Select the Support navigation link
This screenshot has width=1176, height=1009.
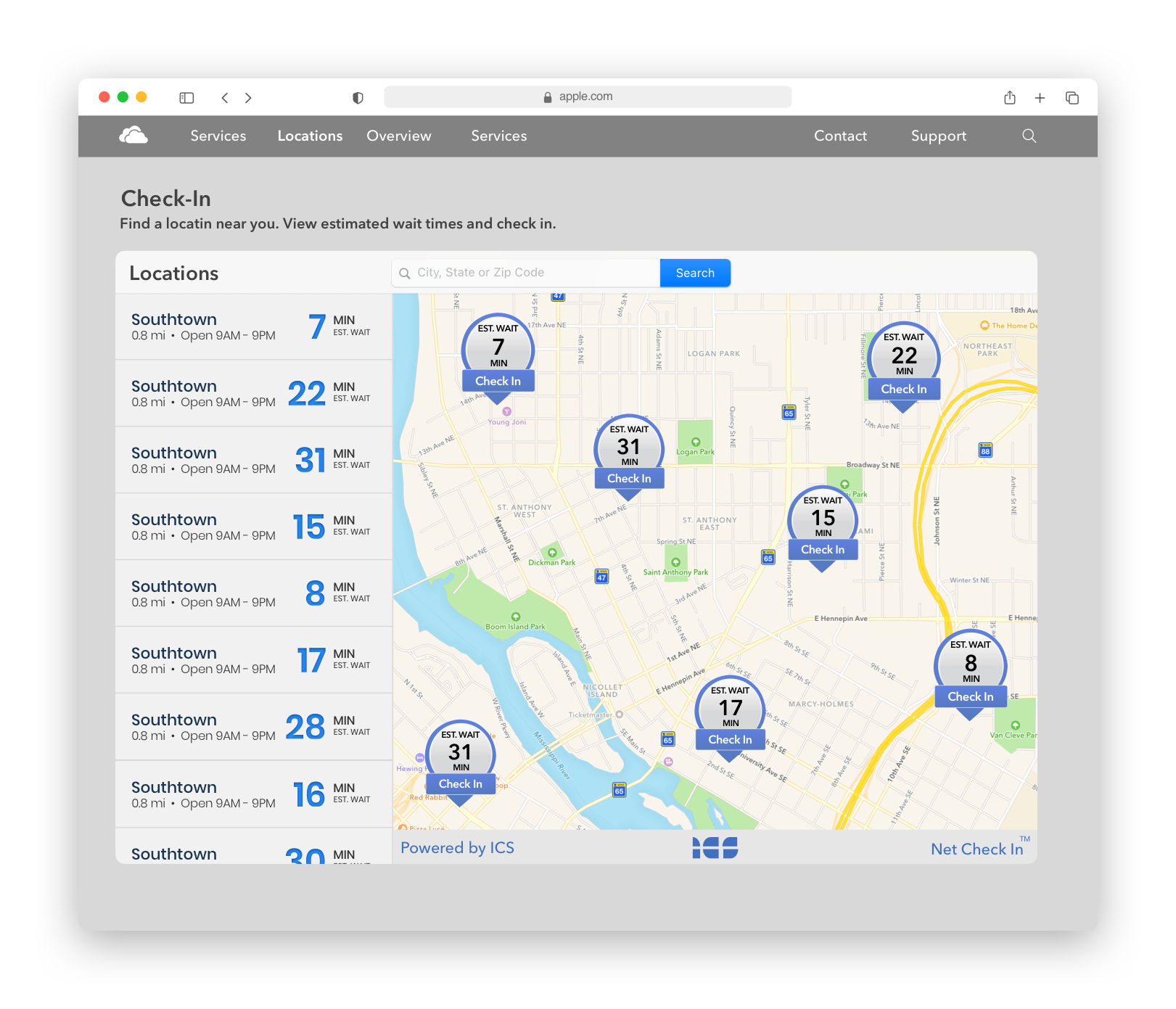(x=938, y=136)
